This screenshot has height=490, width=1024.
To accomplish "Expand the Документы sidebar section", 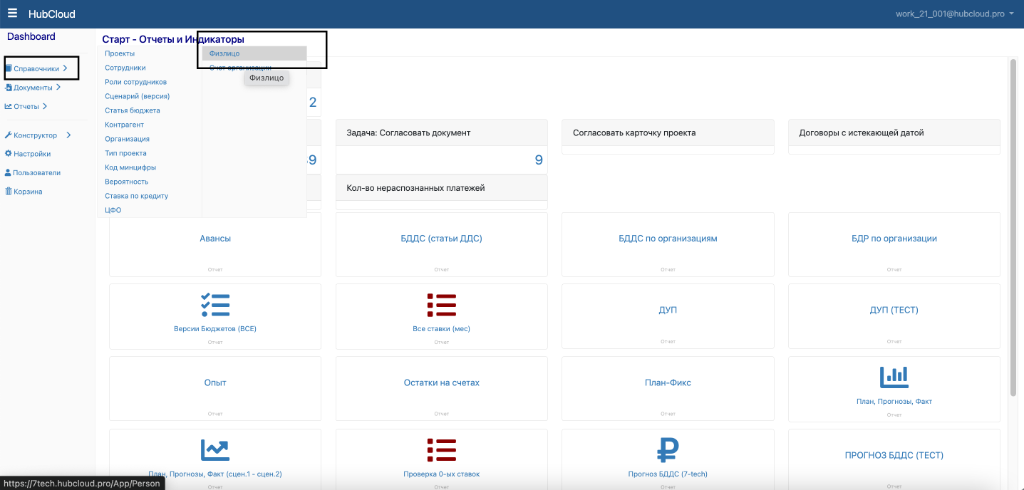I will (x=34, y=88).
